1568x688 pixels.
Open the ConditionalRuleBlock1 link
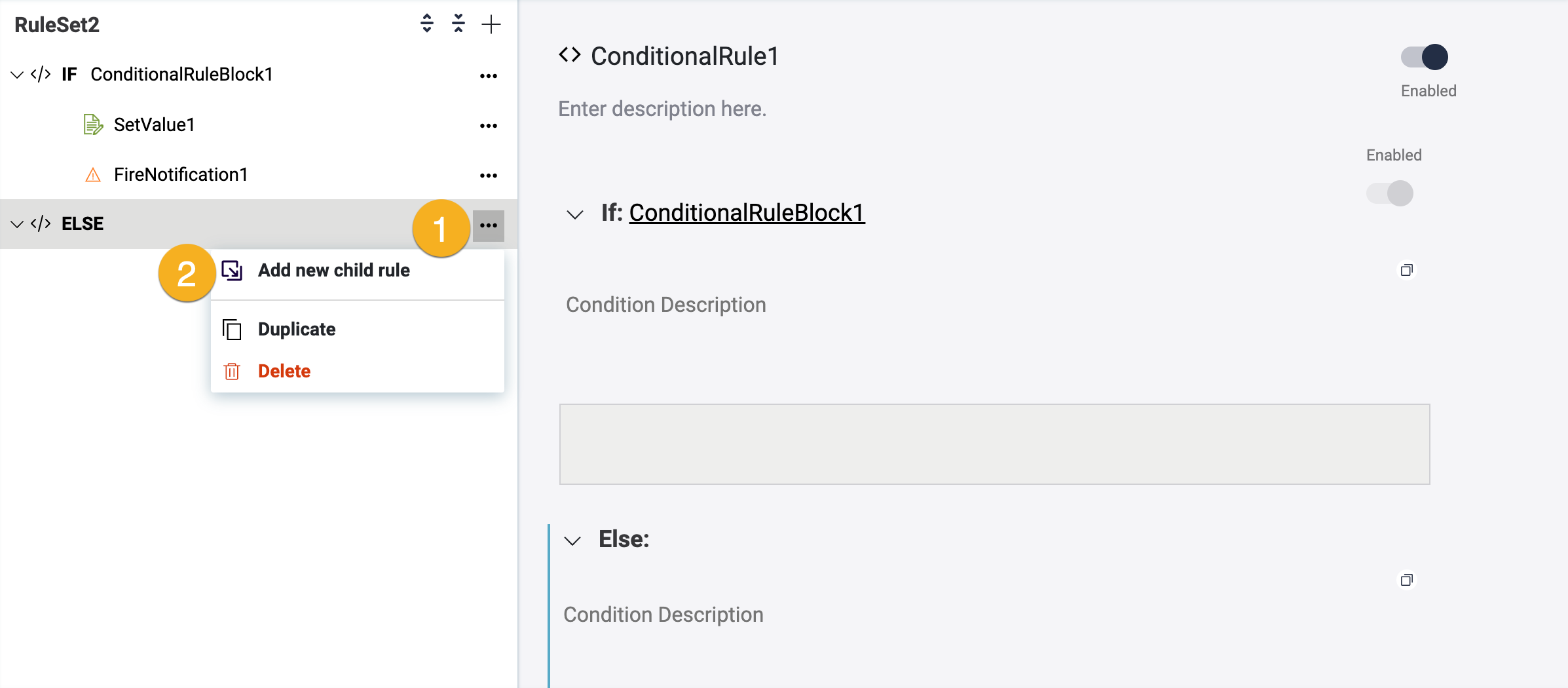tap(747, 213)
